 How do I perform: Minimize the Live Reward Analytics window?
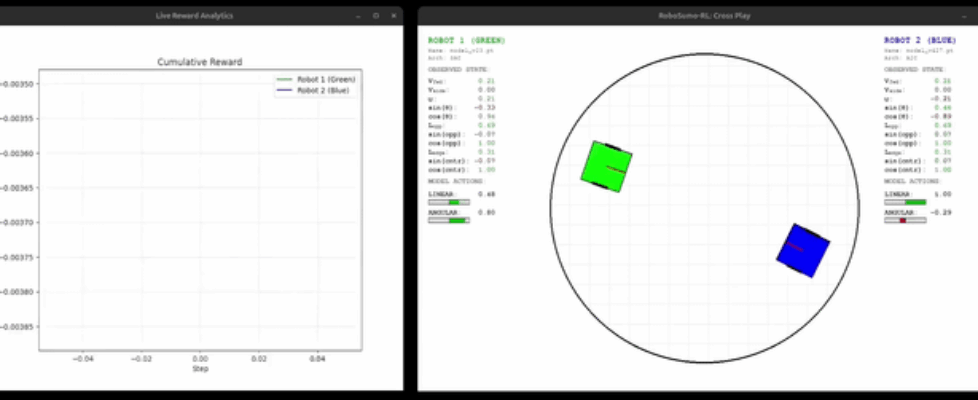[x=358, y=16]
